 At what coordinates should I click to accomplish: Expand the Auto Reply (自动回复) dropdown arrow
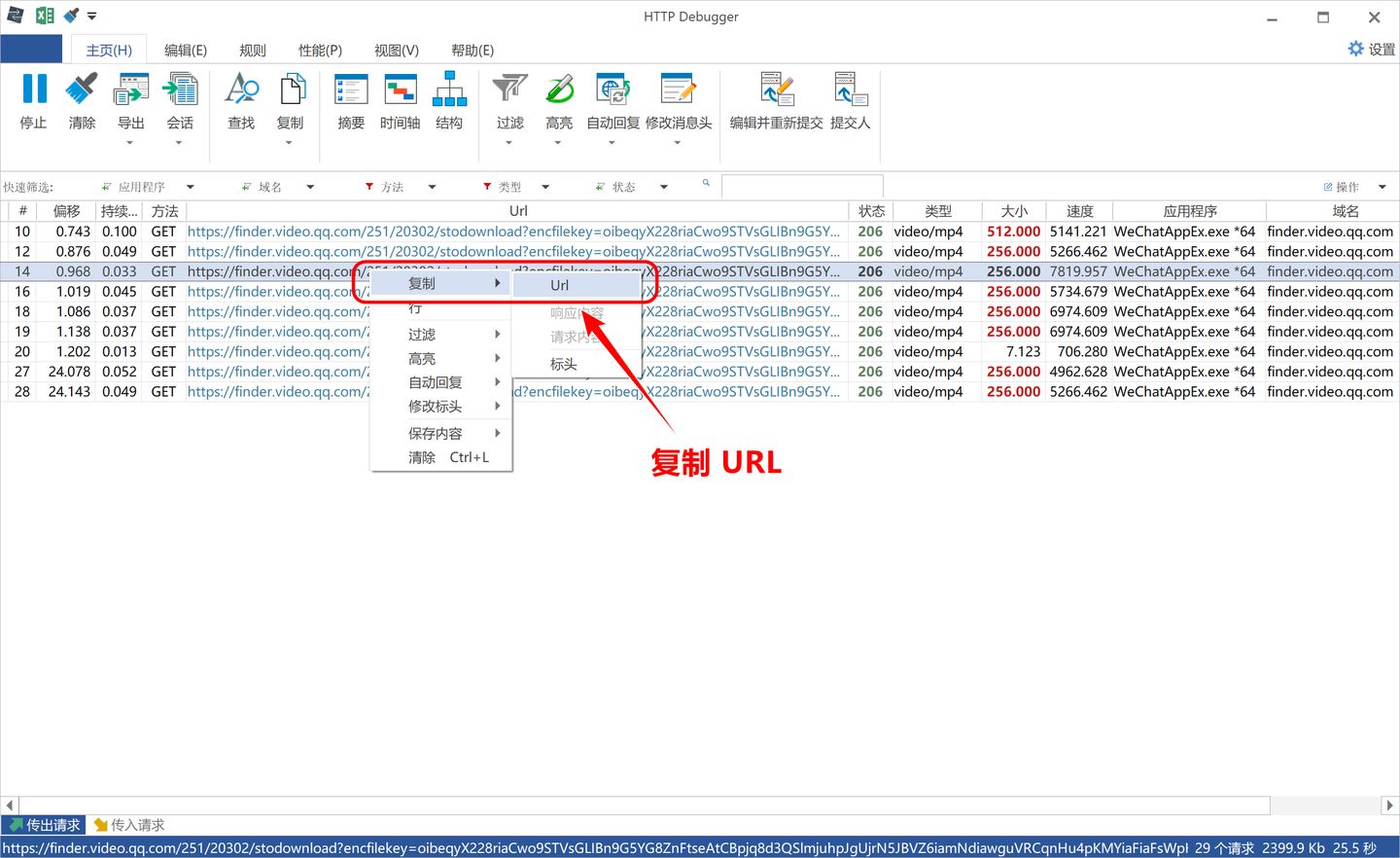pos(612,143)
